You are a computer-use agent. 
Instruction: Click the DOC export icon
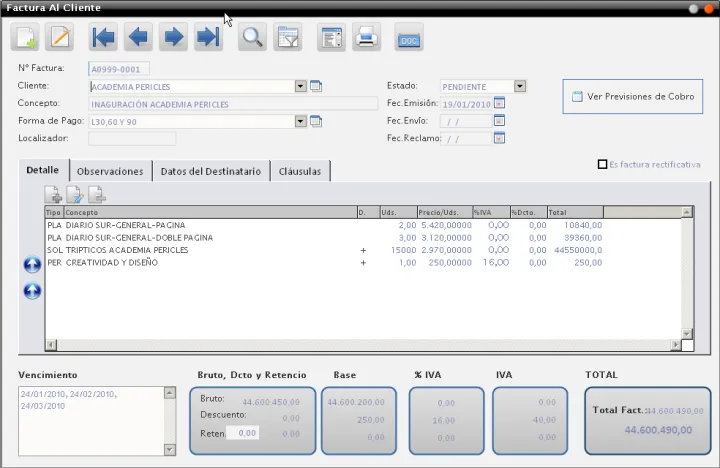point(408,39)
